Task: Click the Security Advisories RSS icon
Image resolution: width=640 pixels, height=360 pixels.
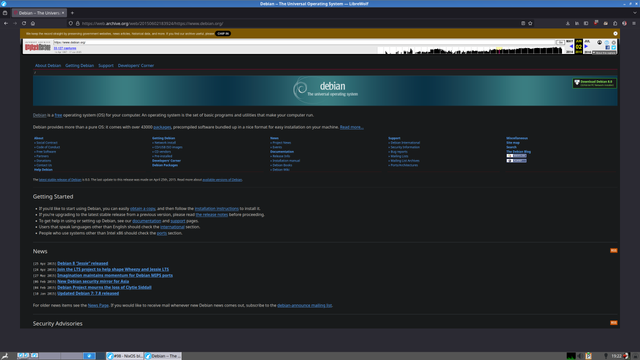Action: 613,323
